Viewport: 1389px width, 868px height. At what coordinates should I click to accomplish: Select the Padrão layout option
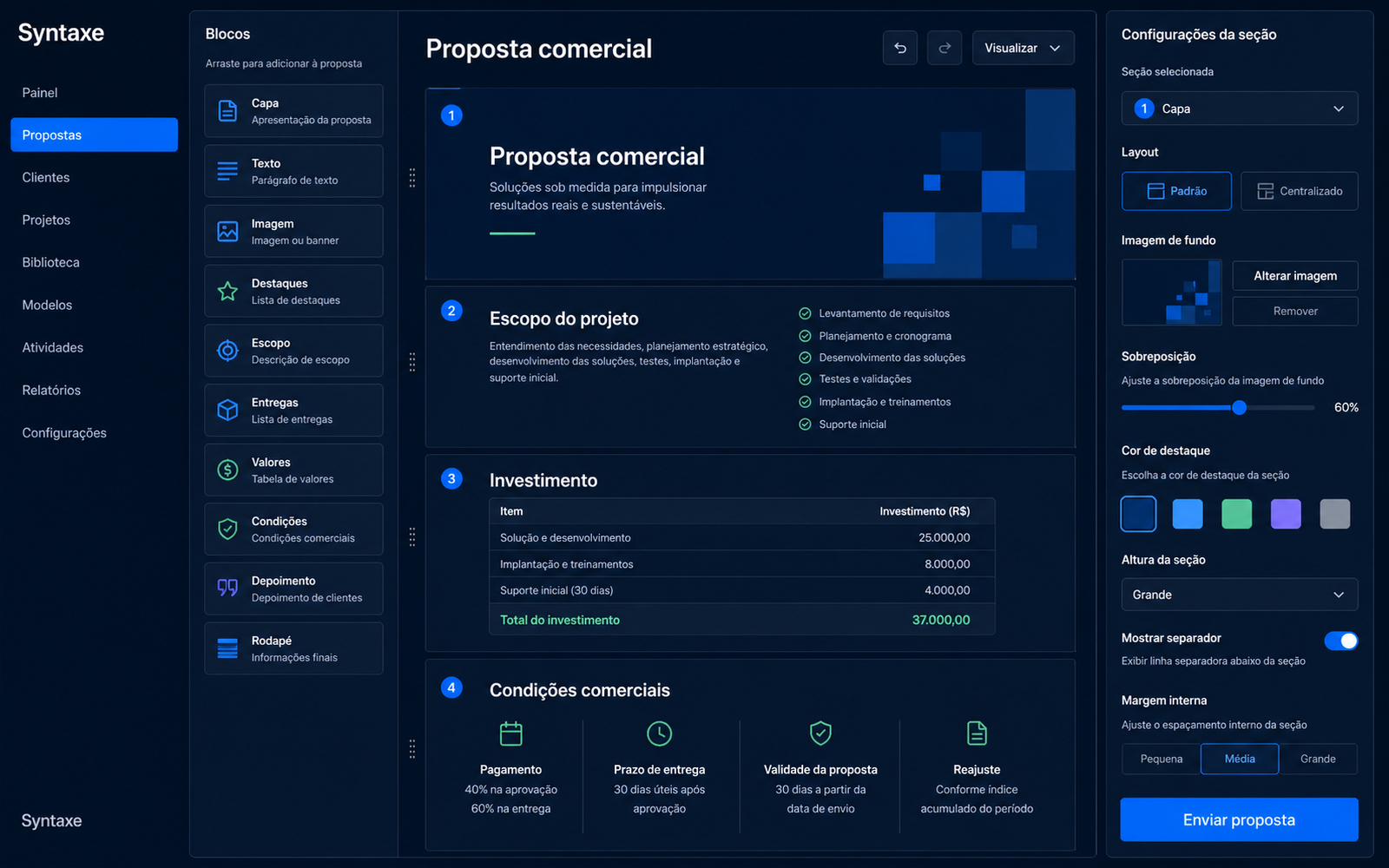pos(1176,191)
